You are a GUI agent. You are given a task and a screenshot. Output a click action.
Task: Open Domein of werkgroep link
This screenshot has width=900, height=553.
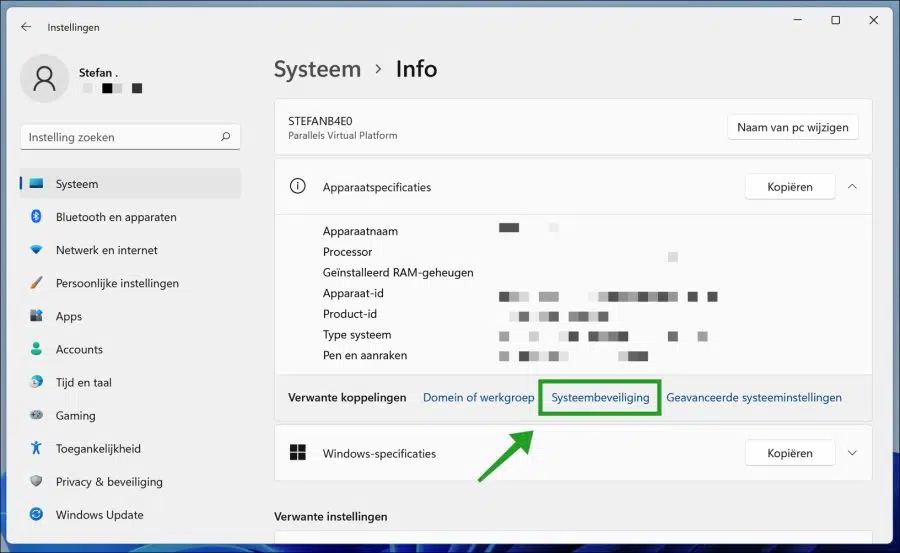point(479,397)
